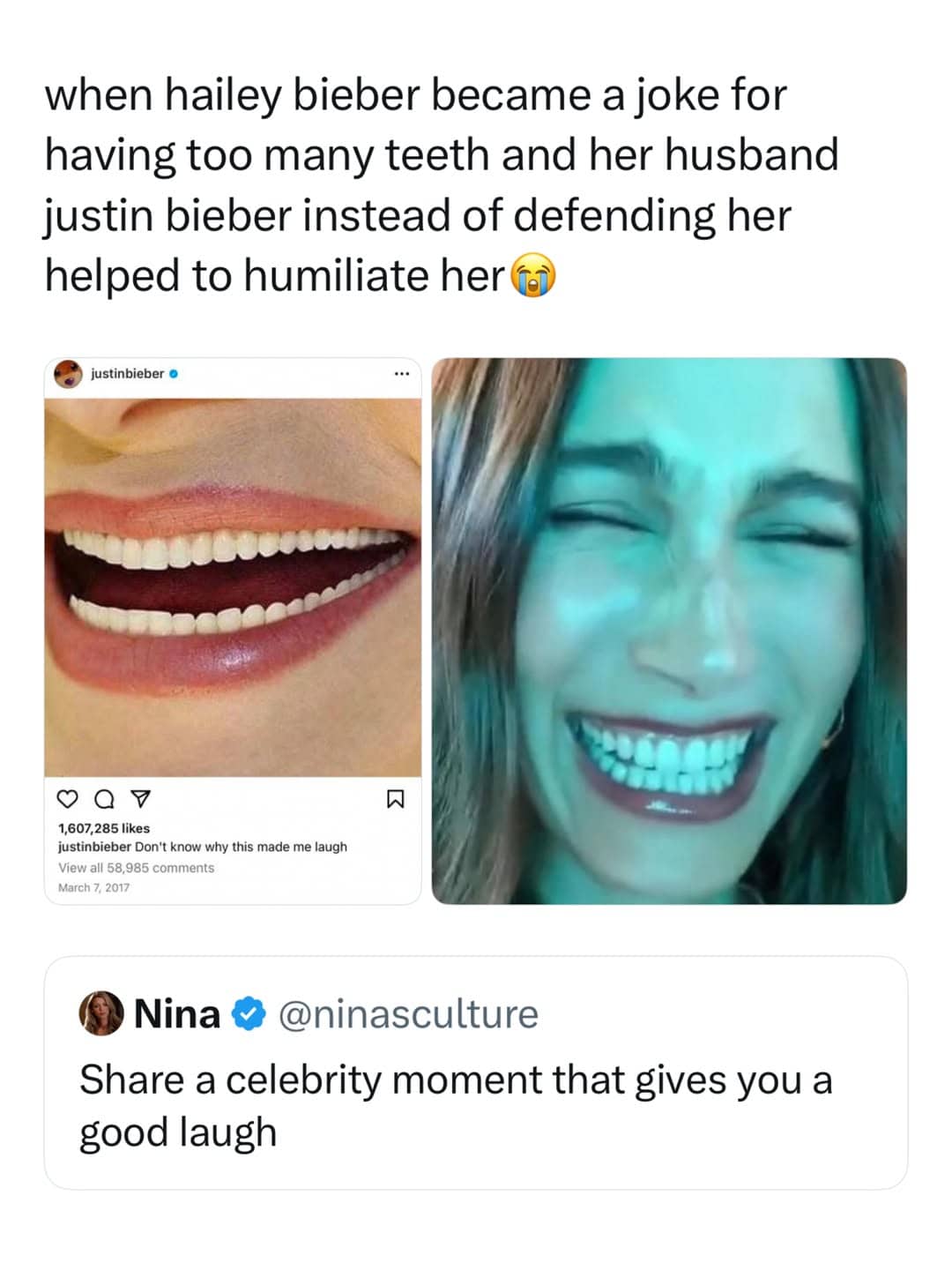Open the three-dot post options menu
952x1270 pixels.
pos(401,374)
